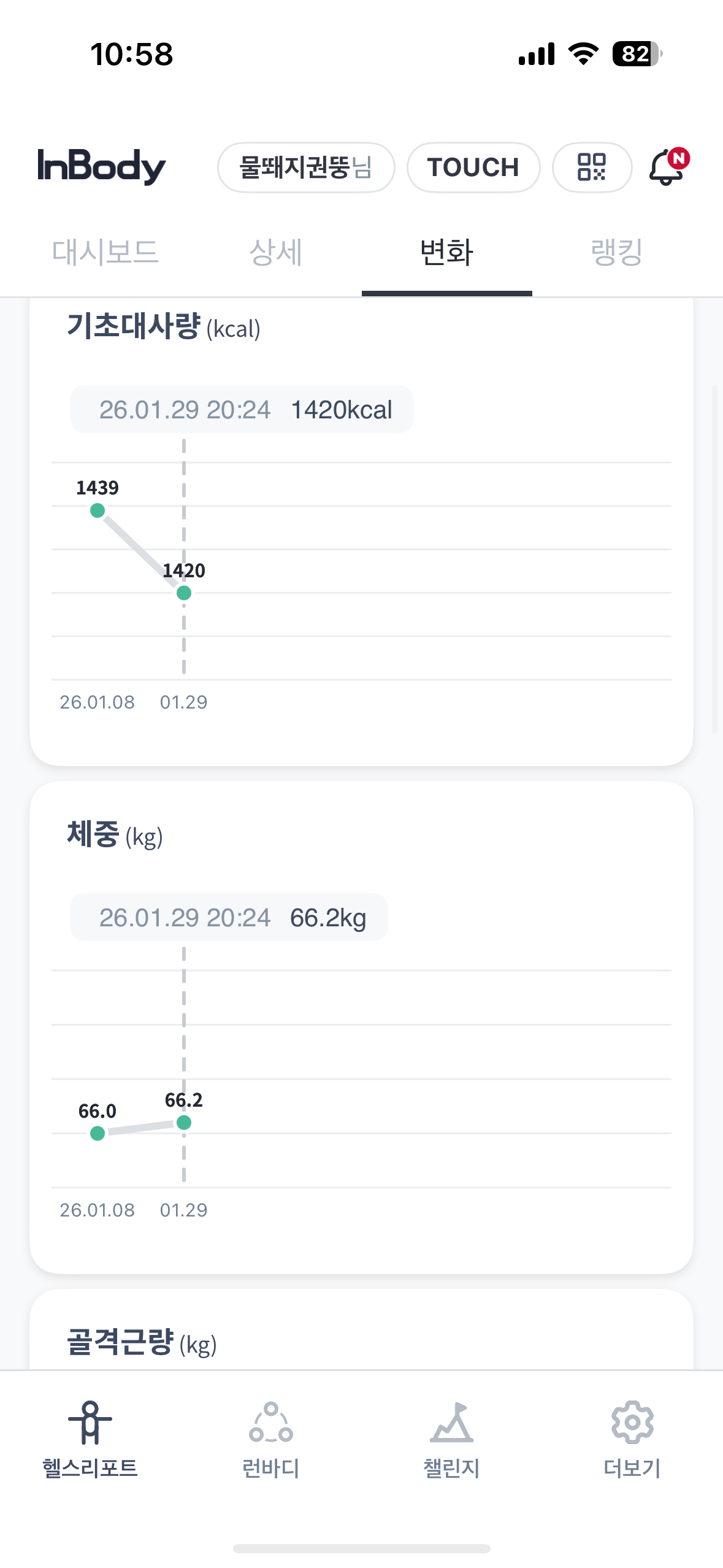This screenshot has width=723, height=1568.
Task: Select the 66.2 kg weight point
Action: click(x=184, y=1123)
